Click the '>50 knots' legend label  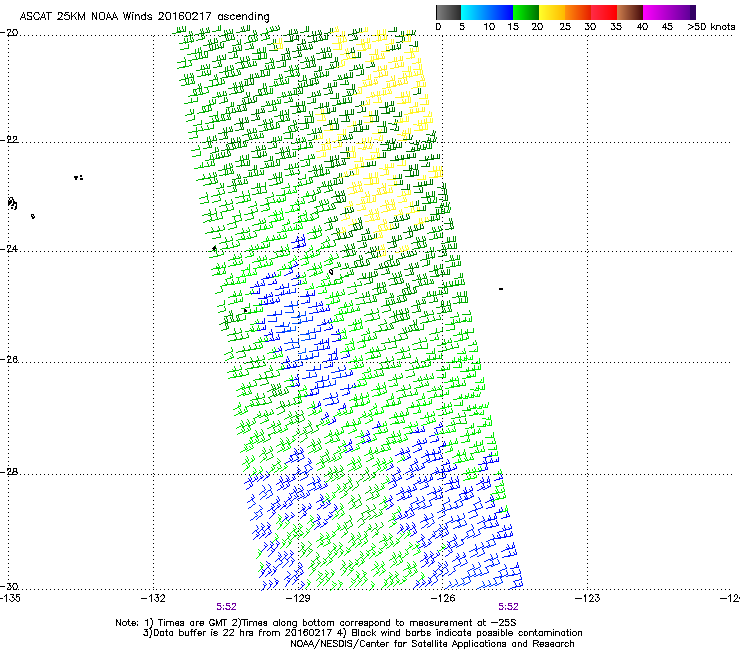tap(711, 27)
